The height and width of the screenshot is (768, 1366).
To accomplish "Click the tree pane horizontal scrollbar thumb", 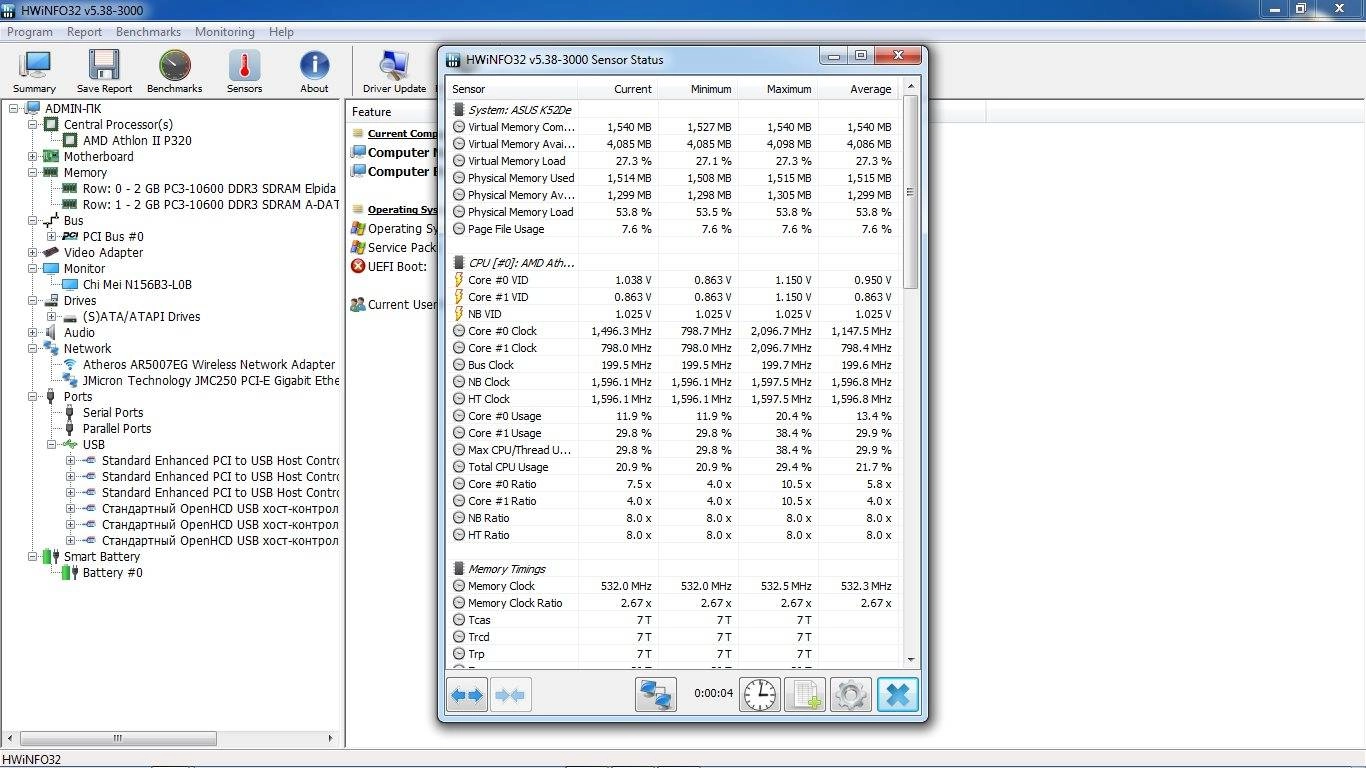I will (118, 739).
